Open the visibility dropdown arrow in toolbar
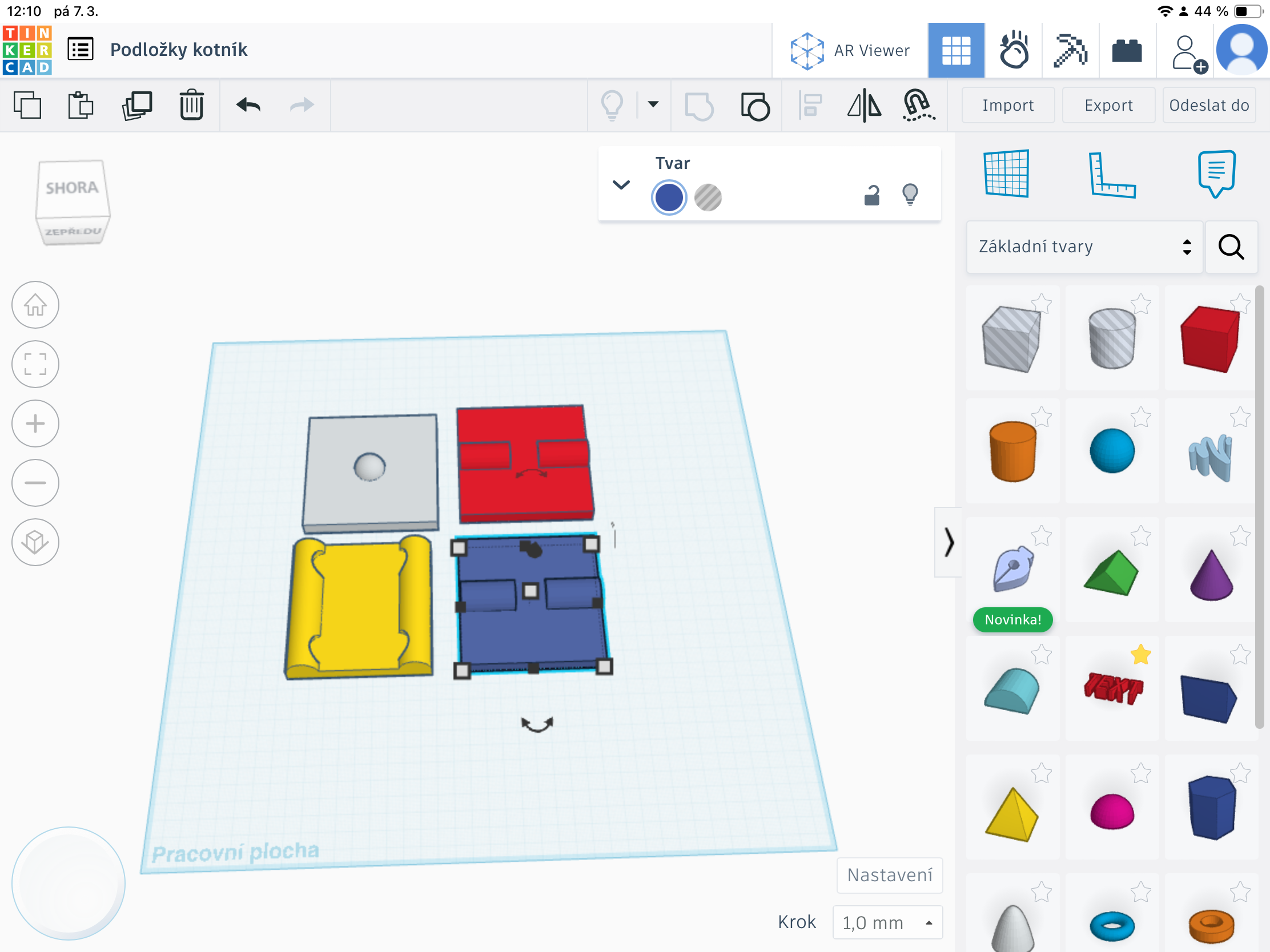 pyautogui.click(x=653, y=104)
